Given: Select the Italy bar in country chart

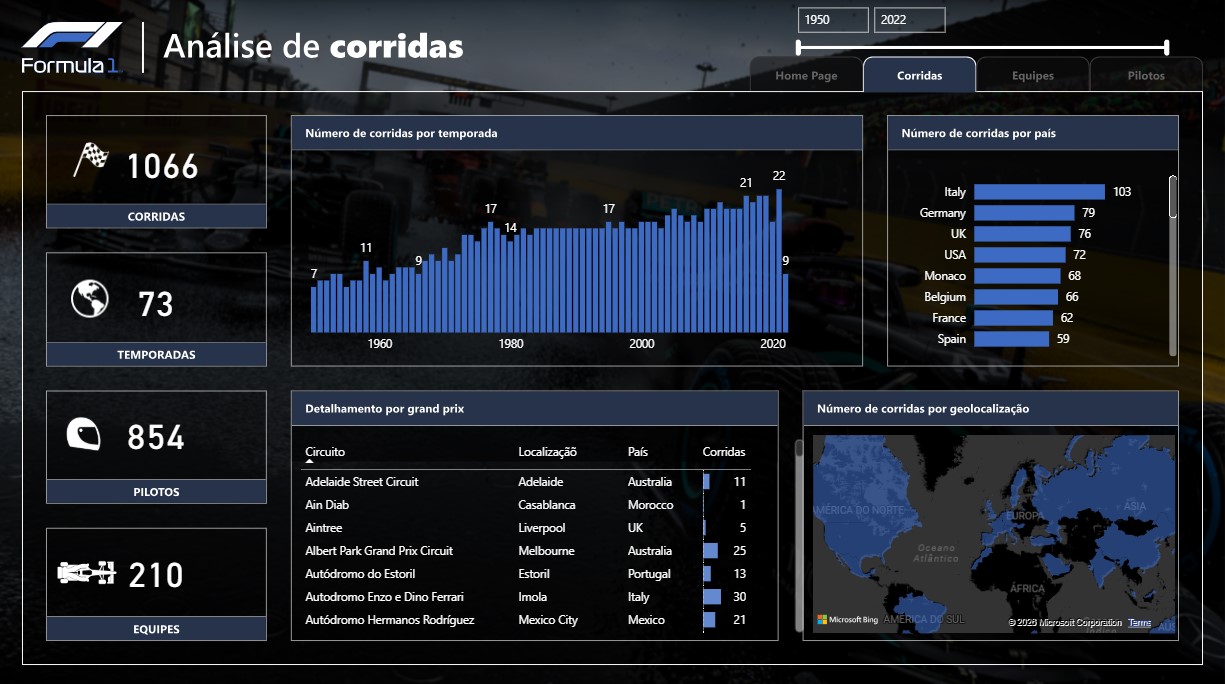Looking at the screenshot, I should click(1039, 192).
